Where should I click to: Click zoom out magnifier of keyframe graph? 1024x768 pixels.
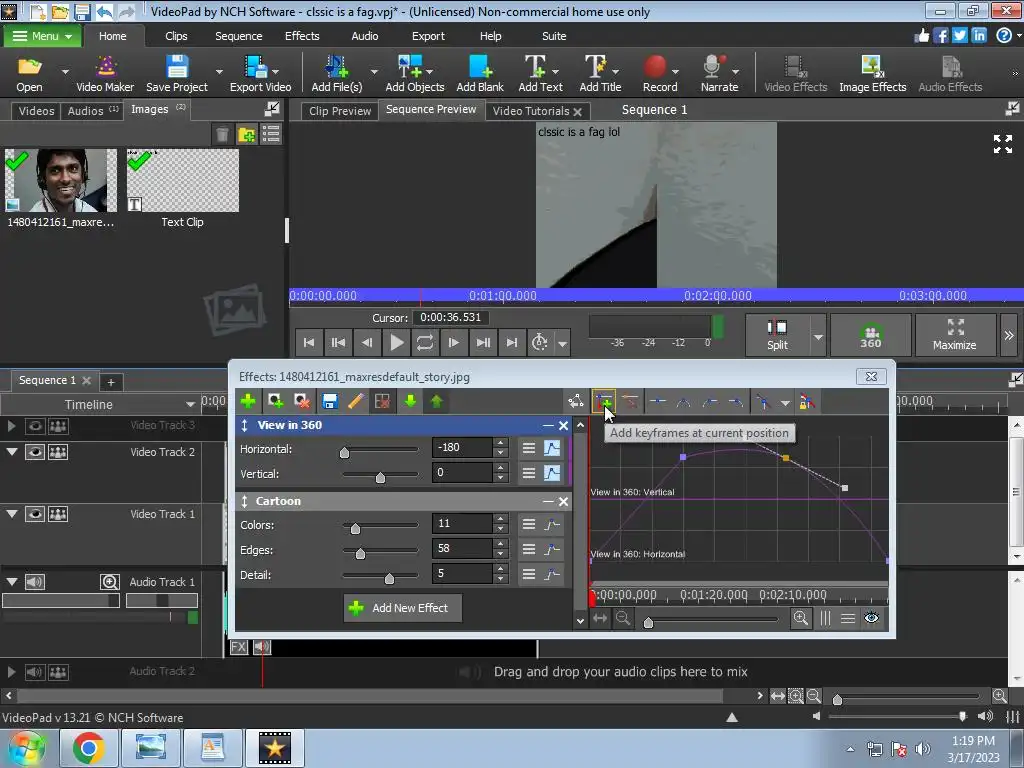click(x=623, y=618)
